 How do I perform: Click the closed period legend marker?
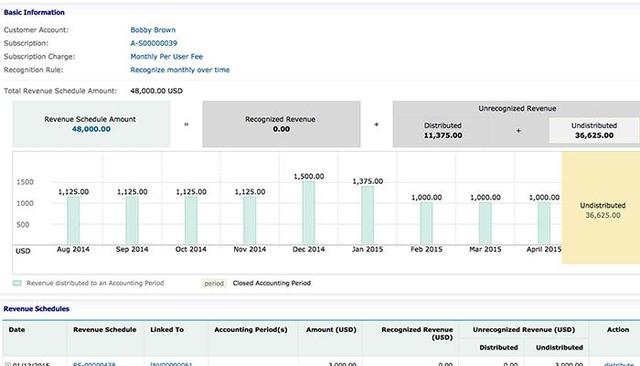pos(214,283)
